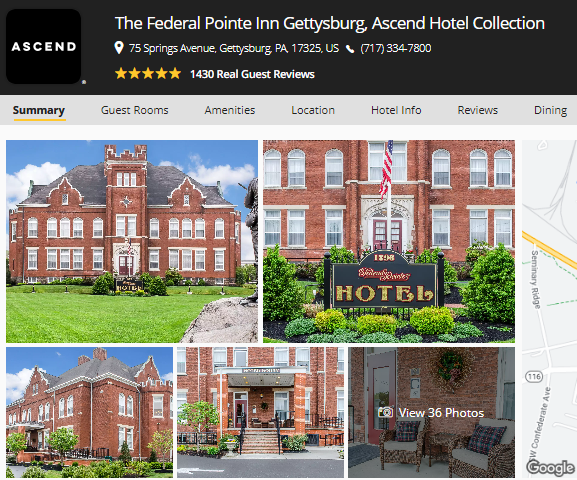Switch to the Guest Rooms tab
577x480 pixels.
click(x=135, y=110)
